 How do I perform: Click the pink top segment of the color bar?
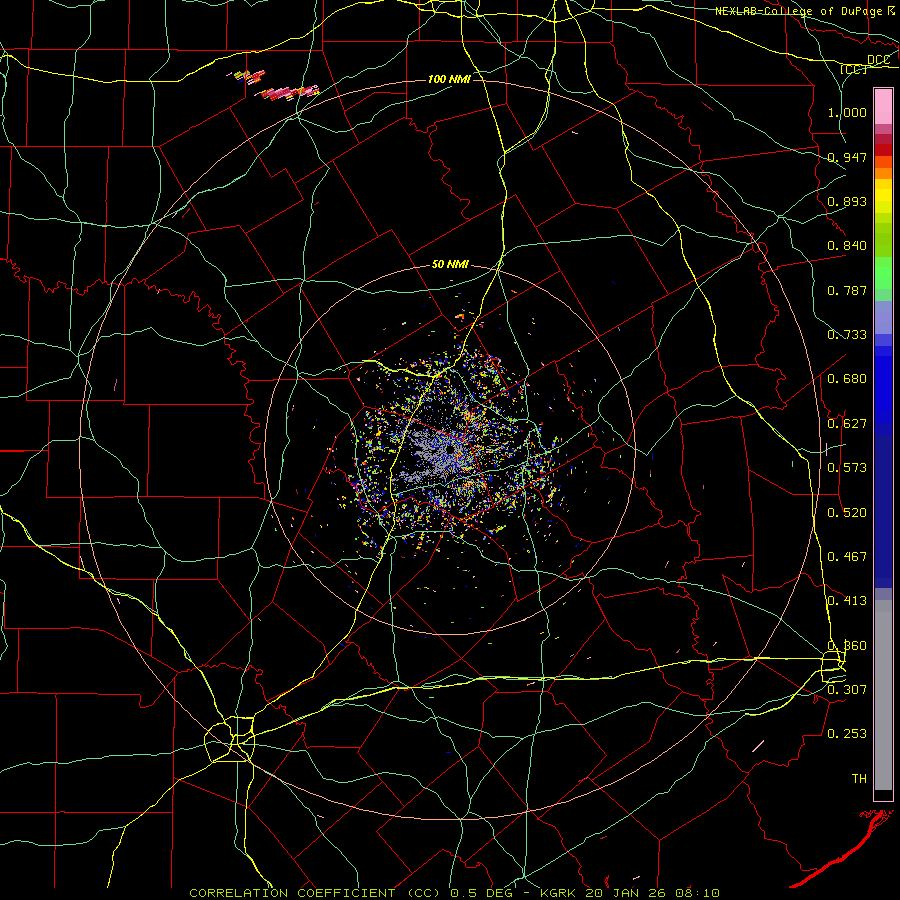[883, 106]
